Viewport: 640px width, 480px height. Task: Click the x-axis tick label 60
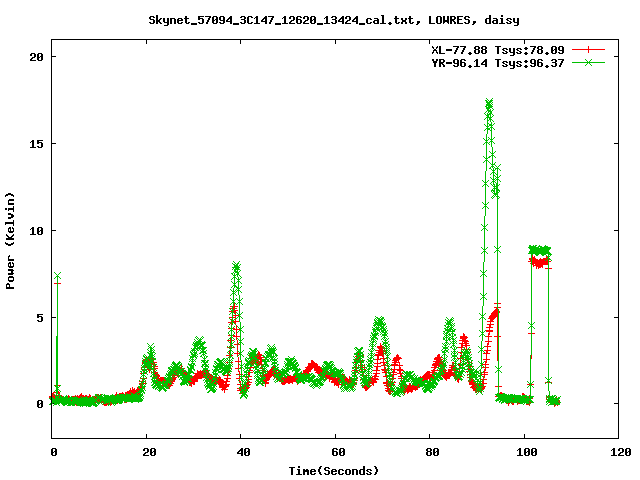(x=338, y=452)
